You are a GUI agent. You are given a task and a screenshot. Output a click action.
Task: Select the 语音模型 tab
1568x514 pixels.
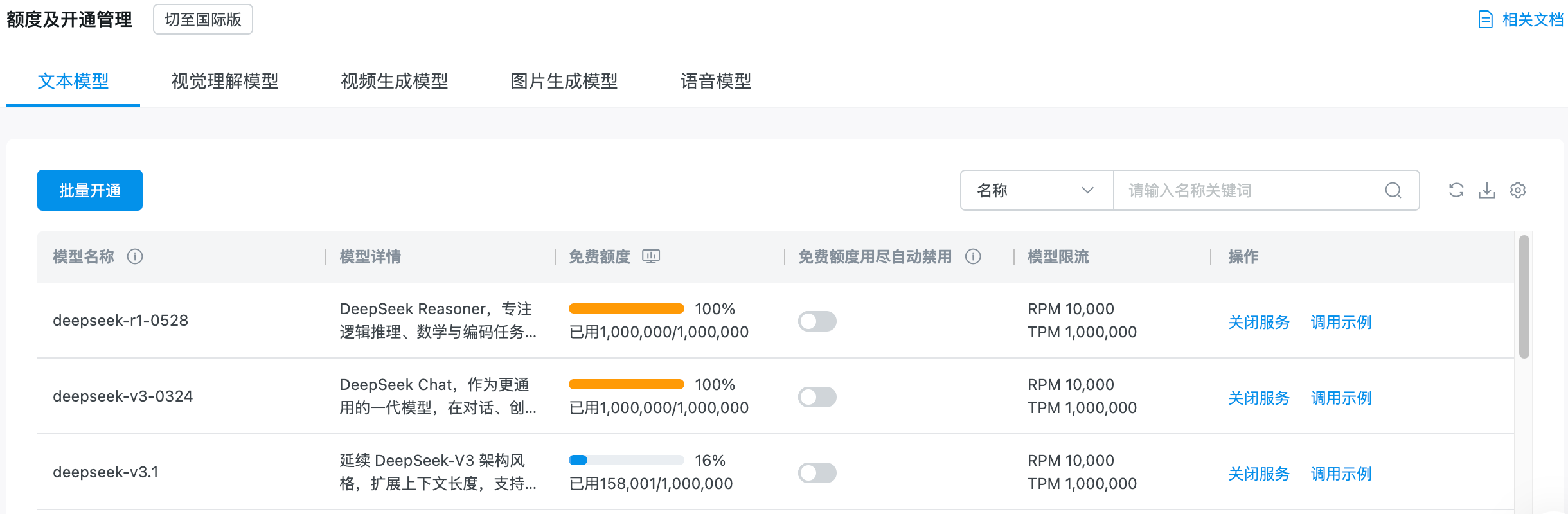tap(715, 82)
